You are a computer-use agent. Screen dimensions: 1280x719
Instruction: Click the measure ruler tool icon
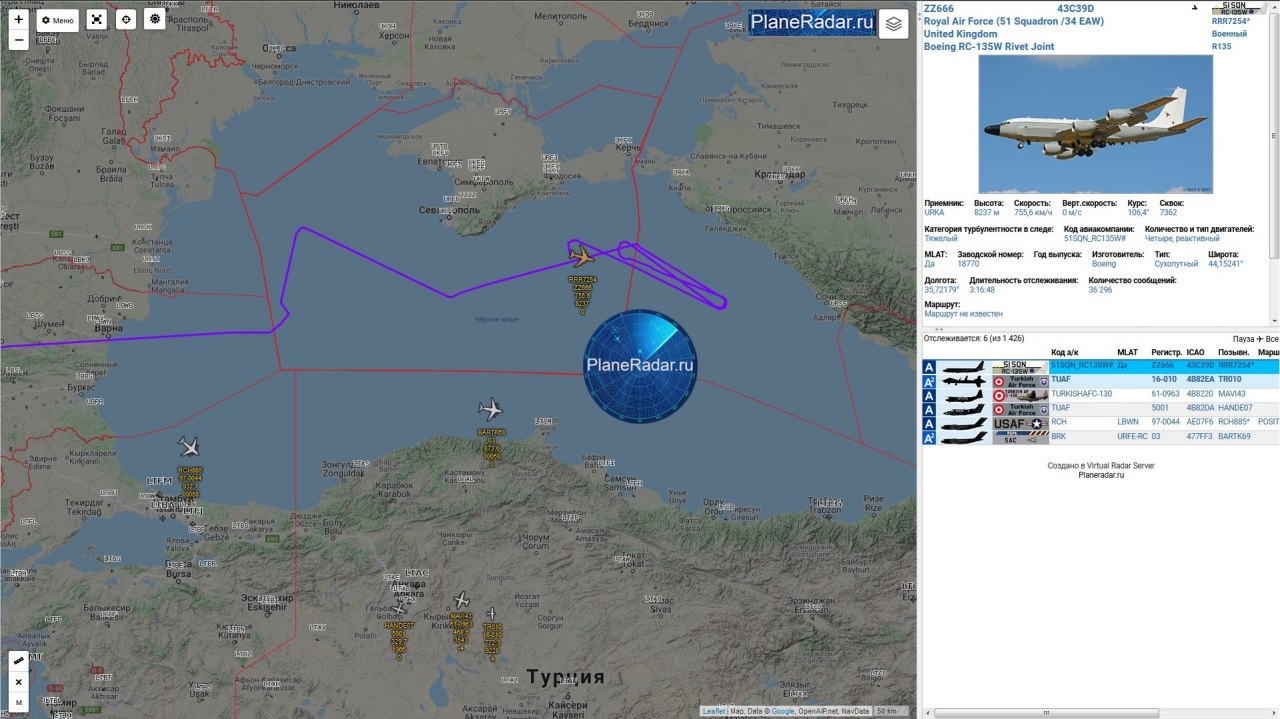[18, 662]
